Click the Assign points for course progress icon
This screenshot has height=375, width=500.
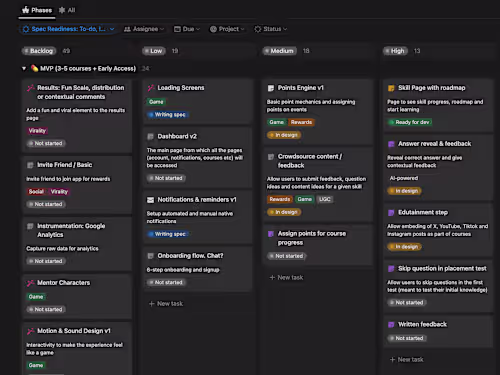point(271,234)
